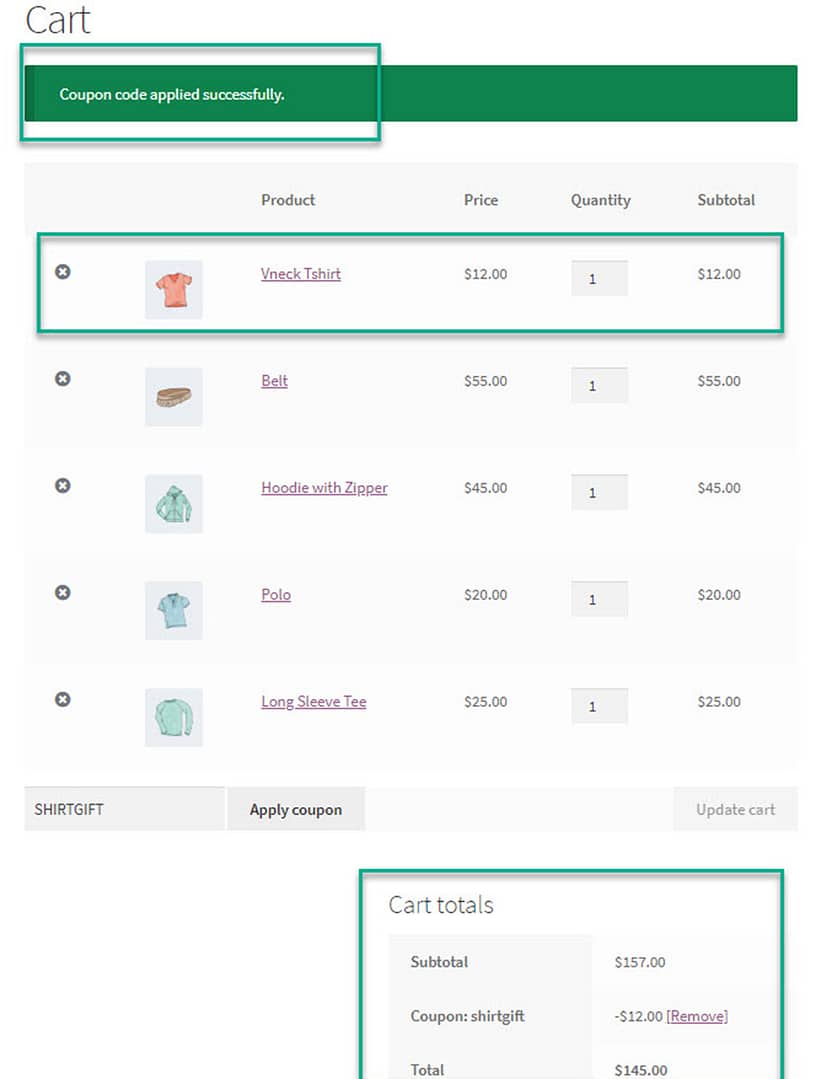
Task: Delete Hoodie with Zipper from cart
Action: (x=63, y=486)
